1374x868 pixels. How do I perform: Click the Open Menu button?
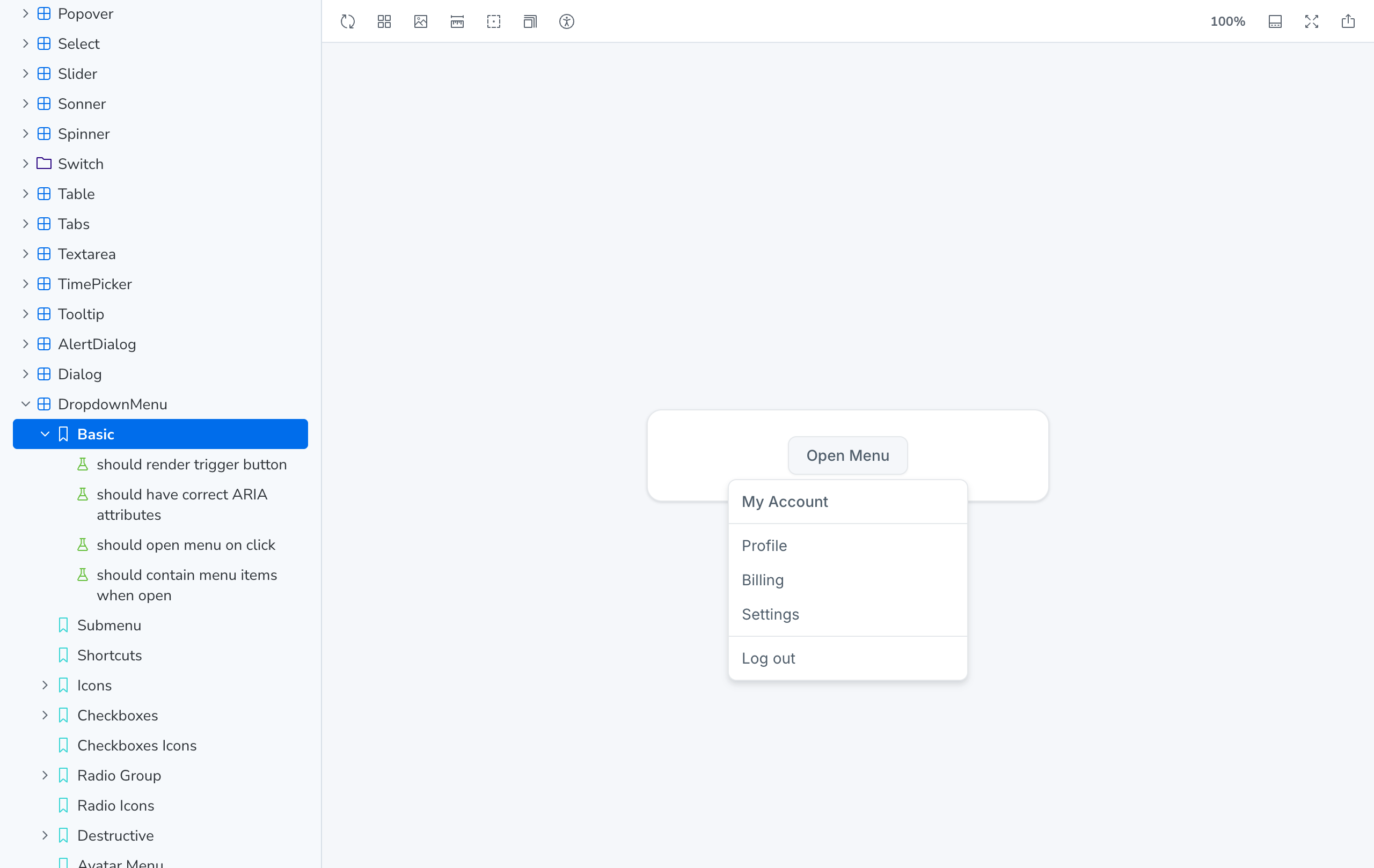(x=847, y=455)
